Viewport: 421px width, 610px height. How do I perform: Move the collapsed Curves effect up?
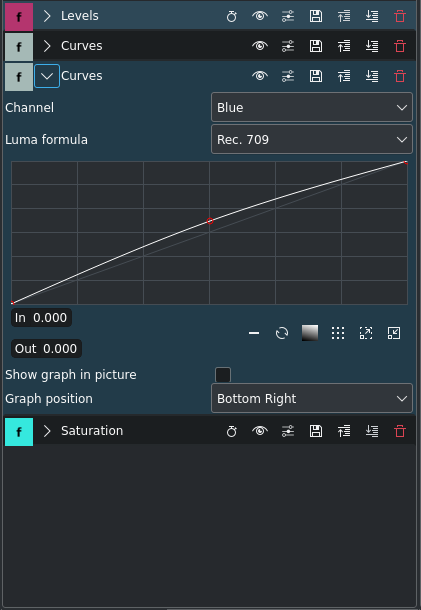(344, 46)
